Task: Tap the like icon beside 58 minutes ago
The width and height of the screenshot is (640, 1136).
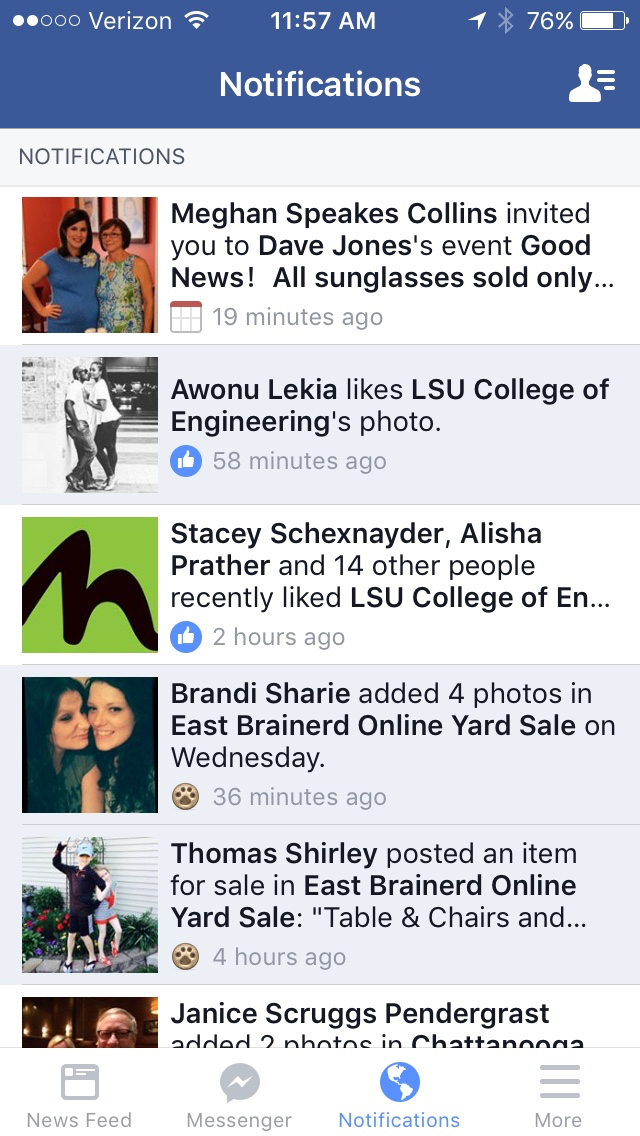Action: 186,461
